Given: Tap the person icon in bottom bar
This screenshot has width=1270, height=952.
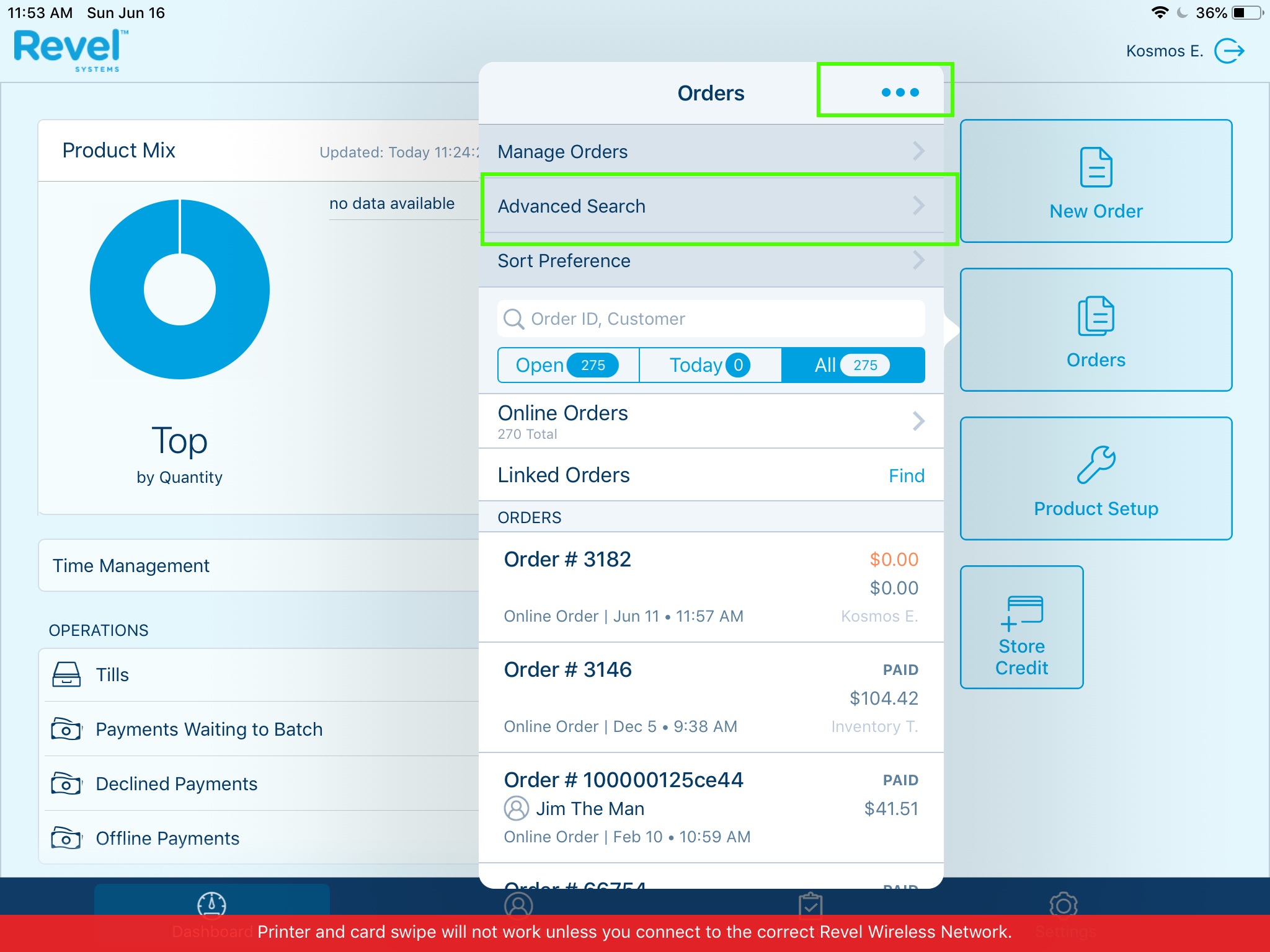Looking at the screenshot, I should [x=518, y=904].
